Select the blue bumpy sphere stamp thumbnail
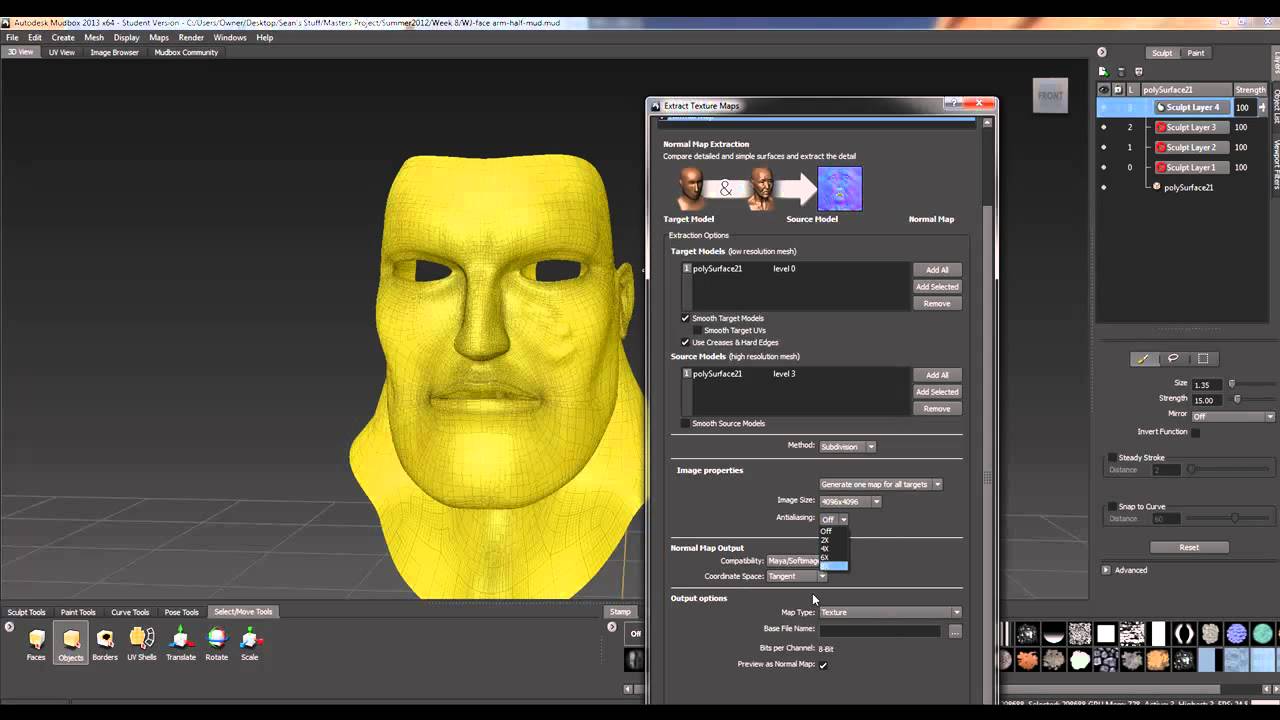Image resolution: width=1280 pixels, height=720 pixels. point(1237,634)
